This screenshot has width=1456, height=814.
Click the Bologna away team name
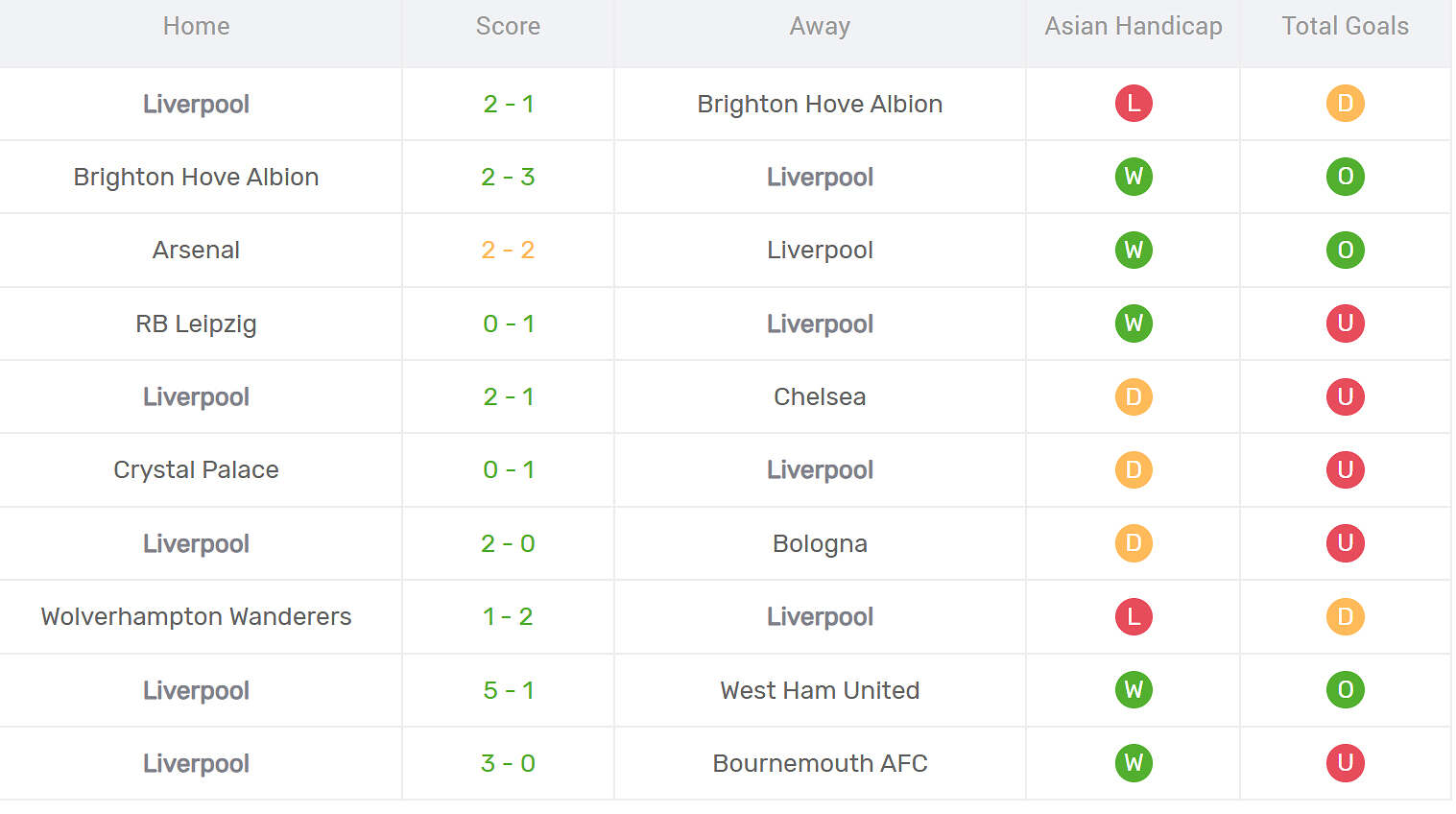[x=820, y=543]
